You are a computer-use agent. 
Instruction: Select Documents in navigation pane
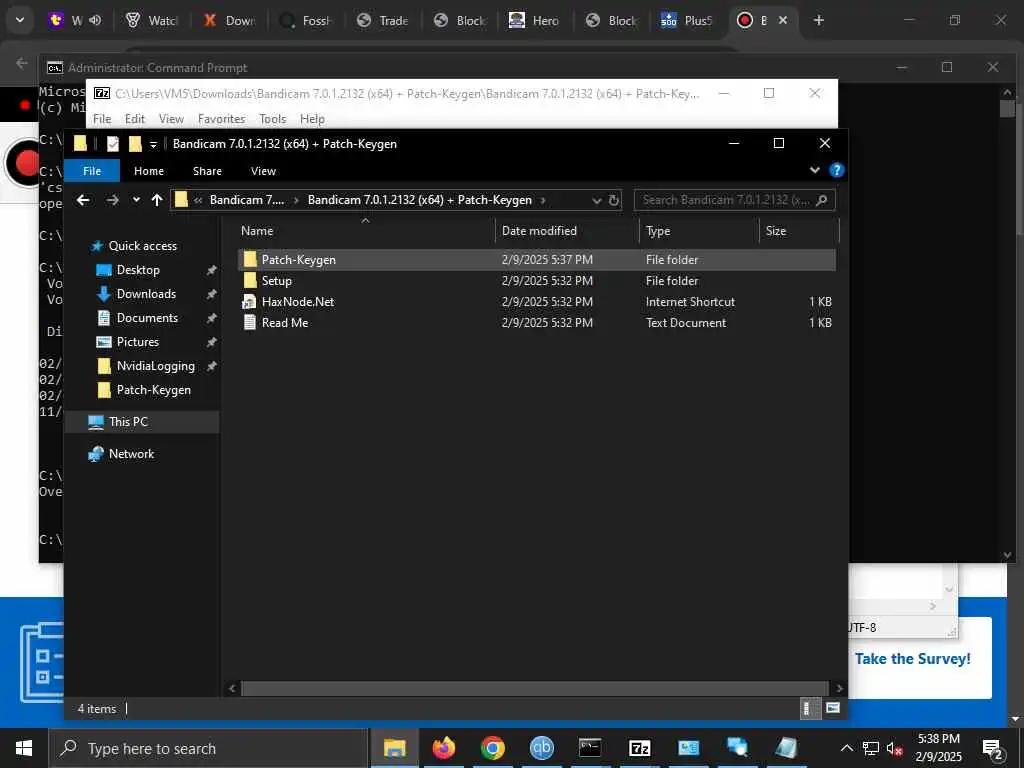(147, 318)
